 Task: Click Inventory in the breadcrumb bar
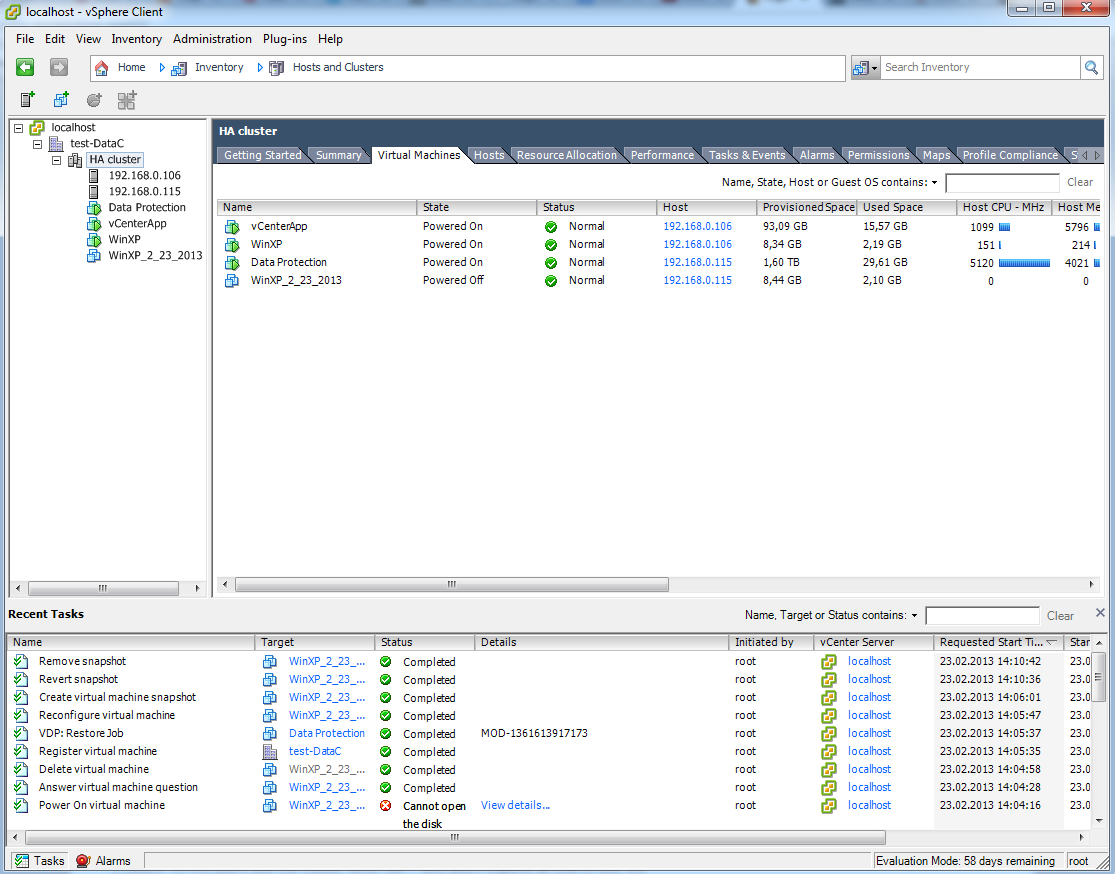click(x=219, y=68)
